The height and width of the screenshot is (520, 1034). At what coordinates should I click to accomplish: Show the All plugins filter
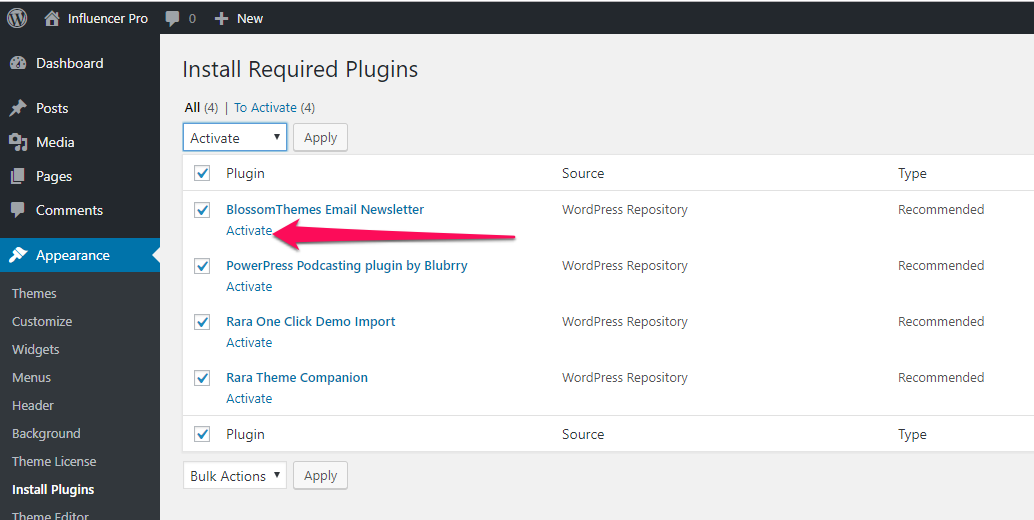[192, 107]
